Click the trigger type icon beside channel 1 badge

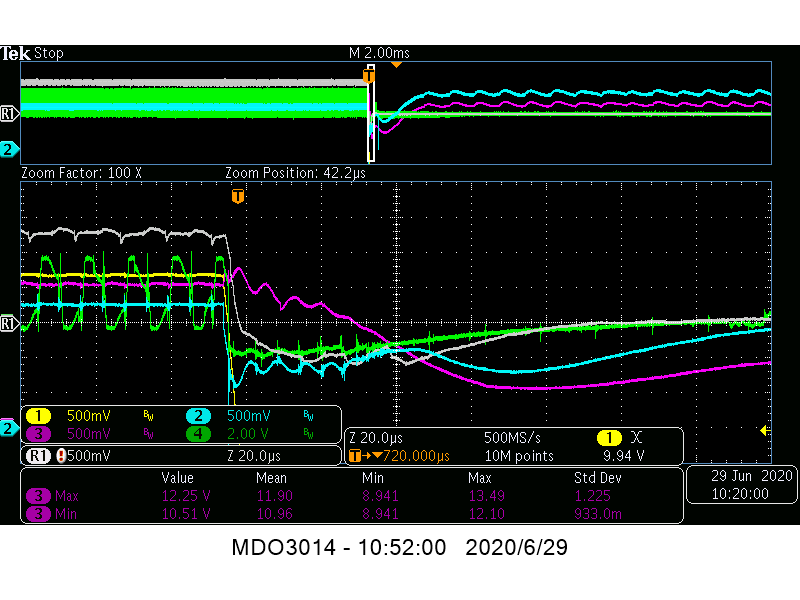click(636, 437)
